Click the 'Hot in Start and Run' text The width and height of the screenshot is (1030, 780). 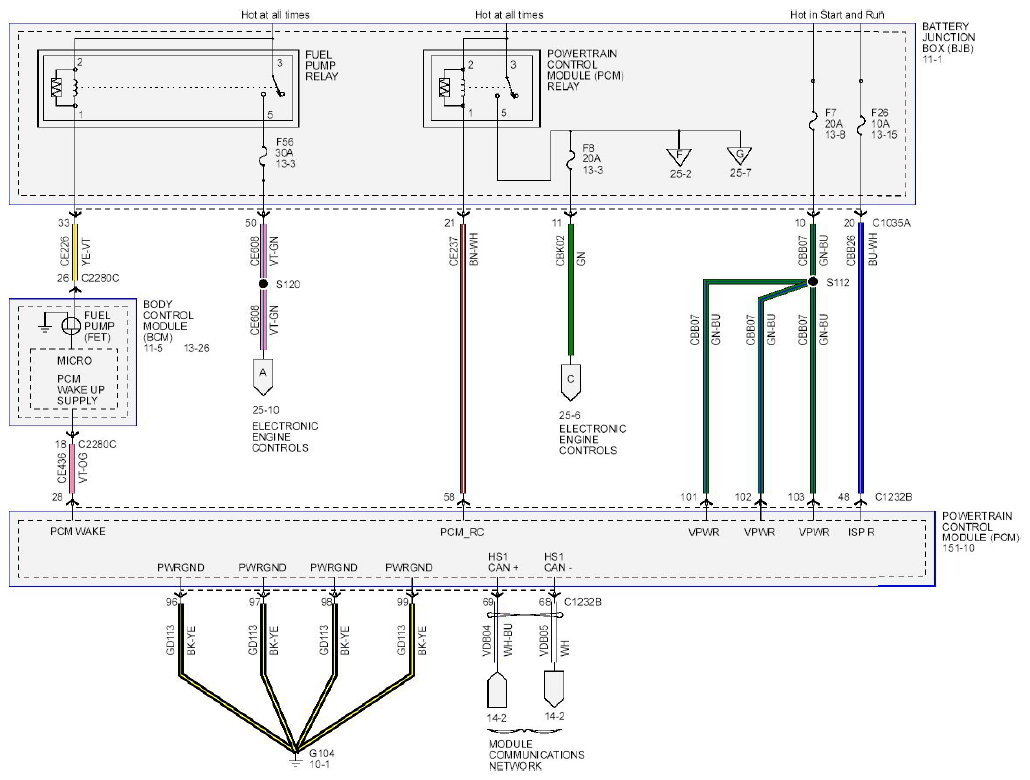point(837,14)
